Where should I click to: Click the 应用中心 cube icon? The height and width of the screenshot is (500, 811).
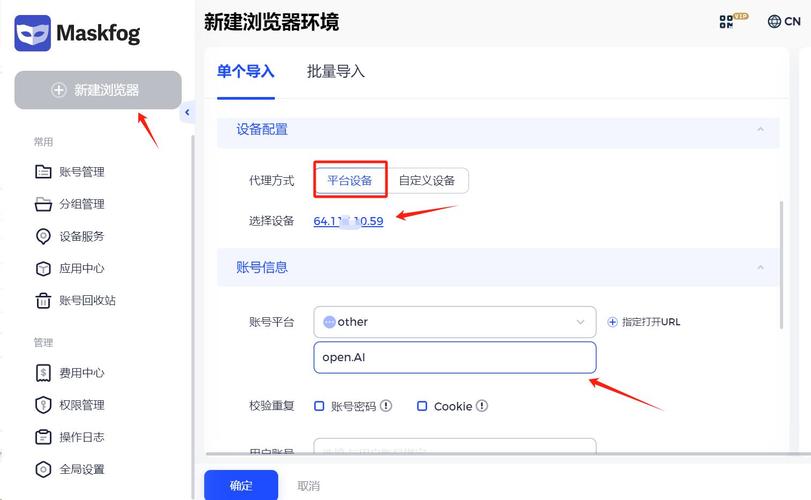click(43, 268)
